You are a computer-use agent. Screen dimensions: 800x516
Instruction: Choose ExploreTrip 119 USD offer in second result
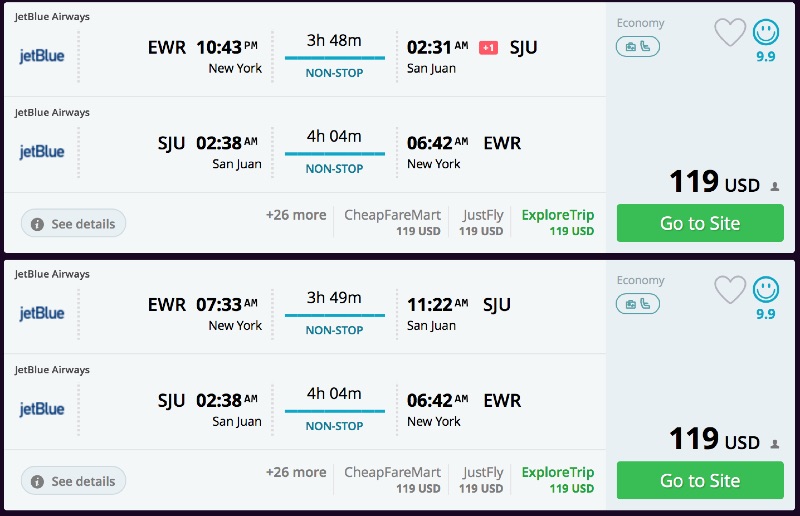[x=557, y=479]
